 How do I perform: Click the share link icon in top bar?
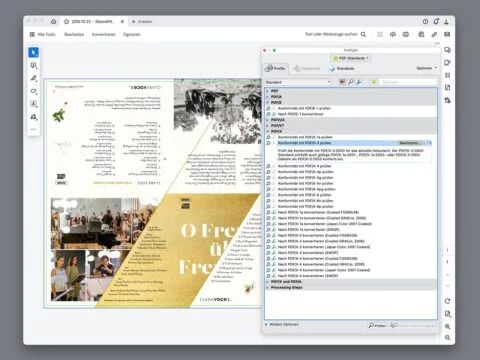[434, 34]
